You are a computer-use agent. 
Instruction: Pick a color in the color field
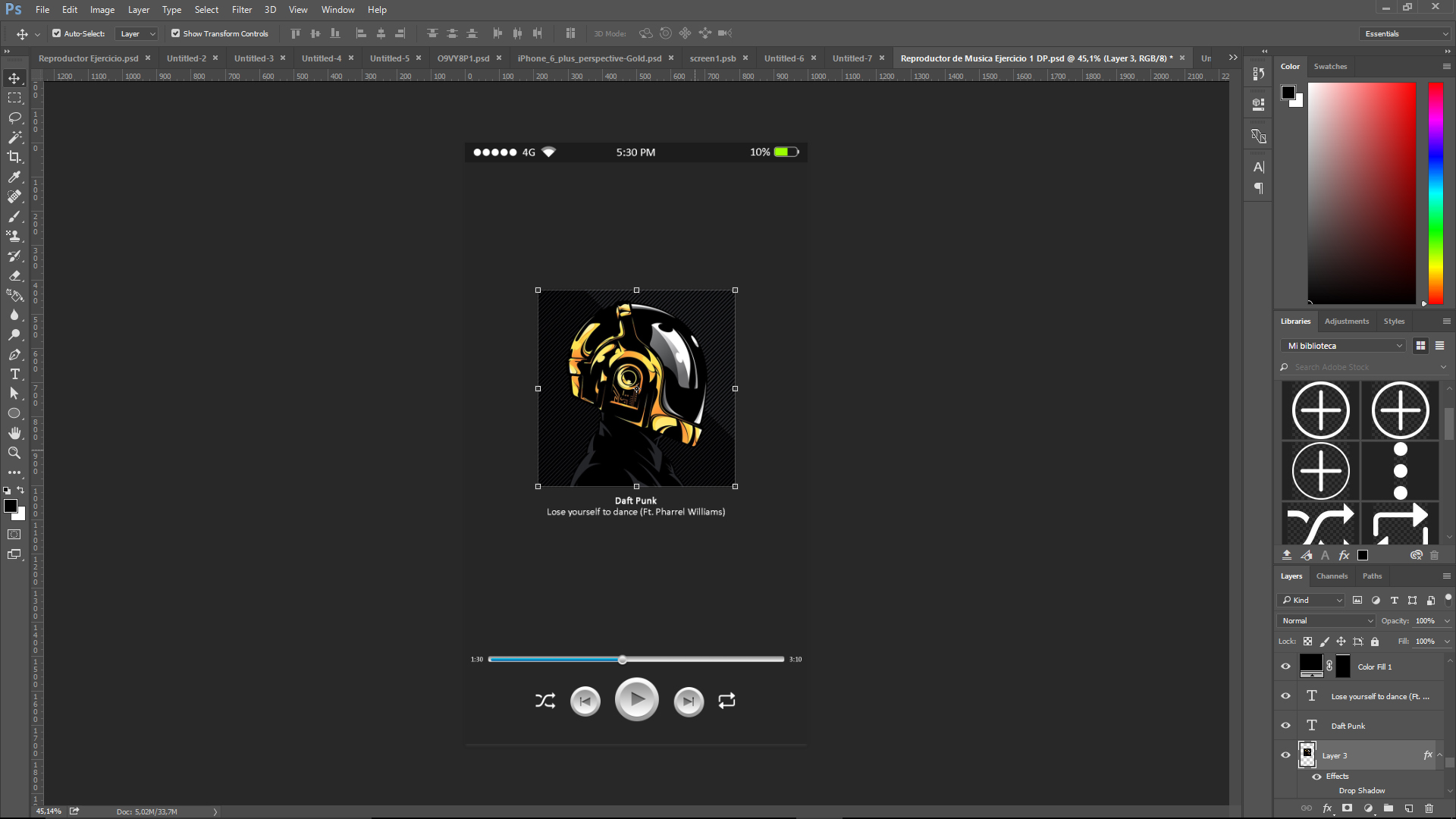tap(1361, 193)
